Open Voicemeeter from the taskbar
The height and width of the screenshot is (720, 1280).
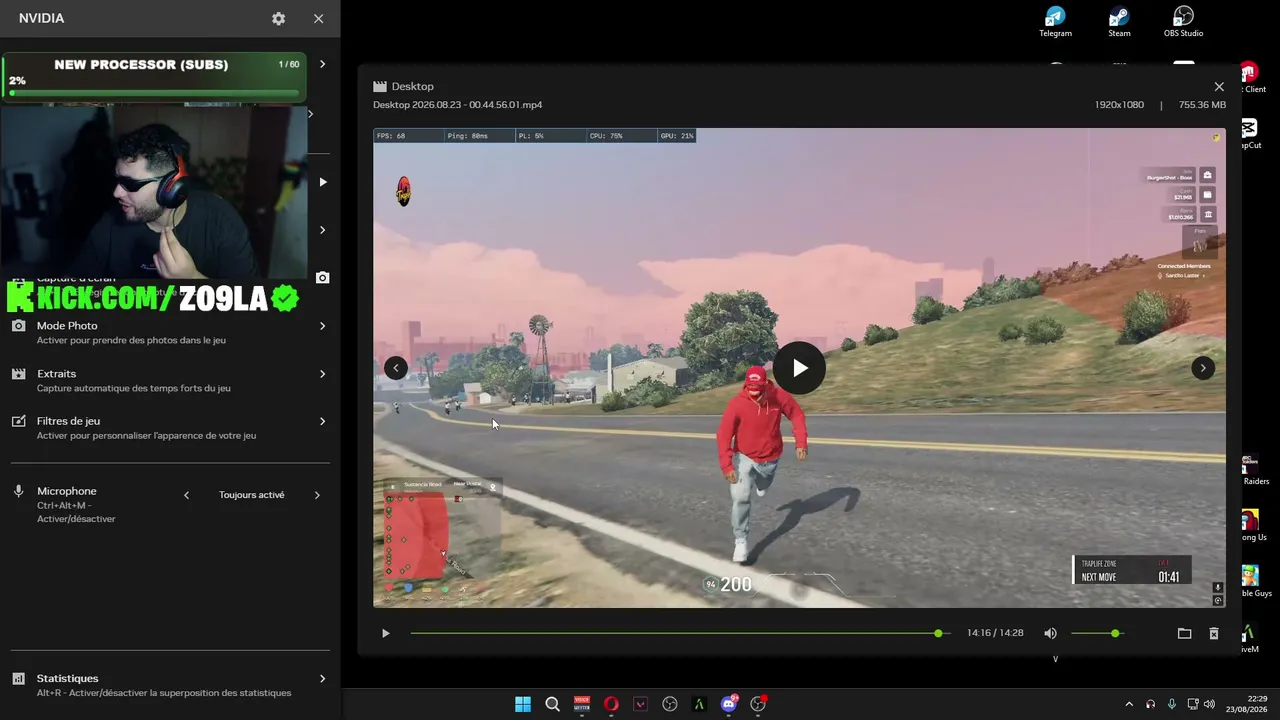click(582, 704)
